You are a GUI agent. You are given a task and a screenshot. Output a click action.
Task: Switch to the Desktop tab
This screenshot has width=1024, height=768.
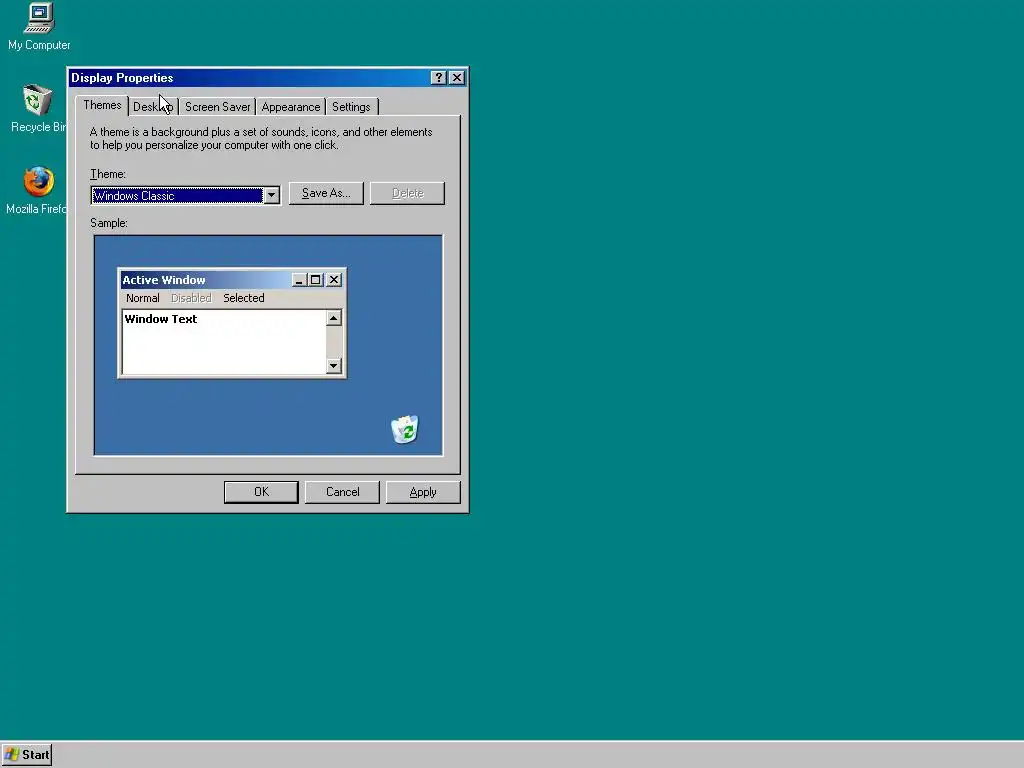[x=153, y=106]
